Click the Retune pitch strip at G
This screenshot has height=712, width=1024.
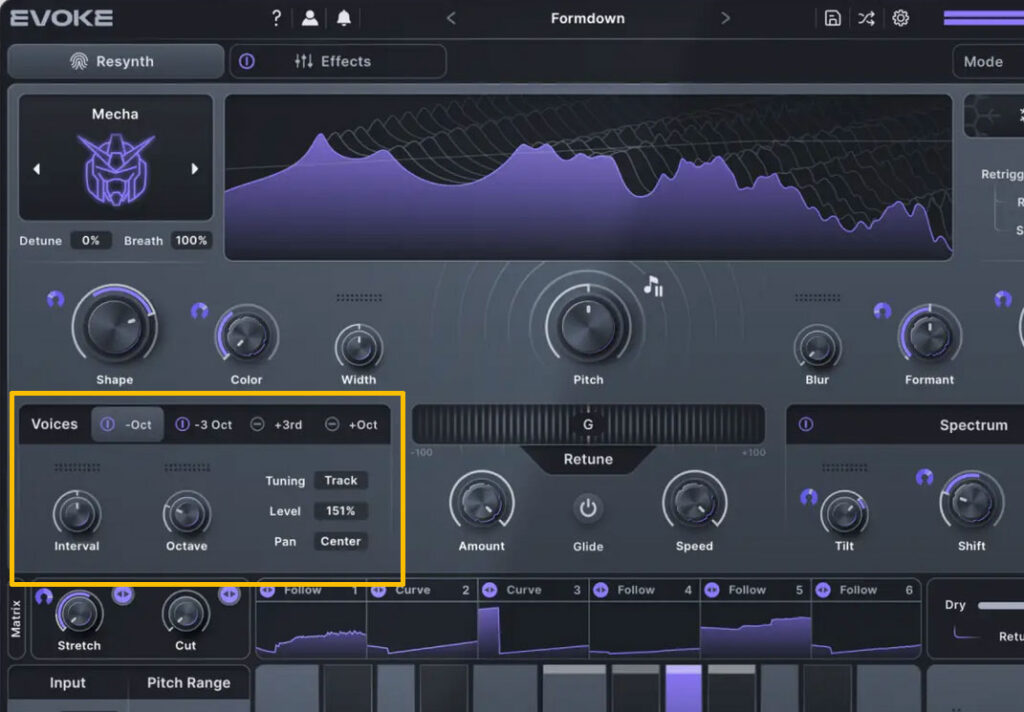point(588,425)
